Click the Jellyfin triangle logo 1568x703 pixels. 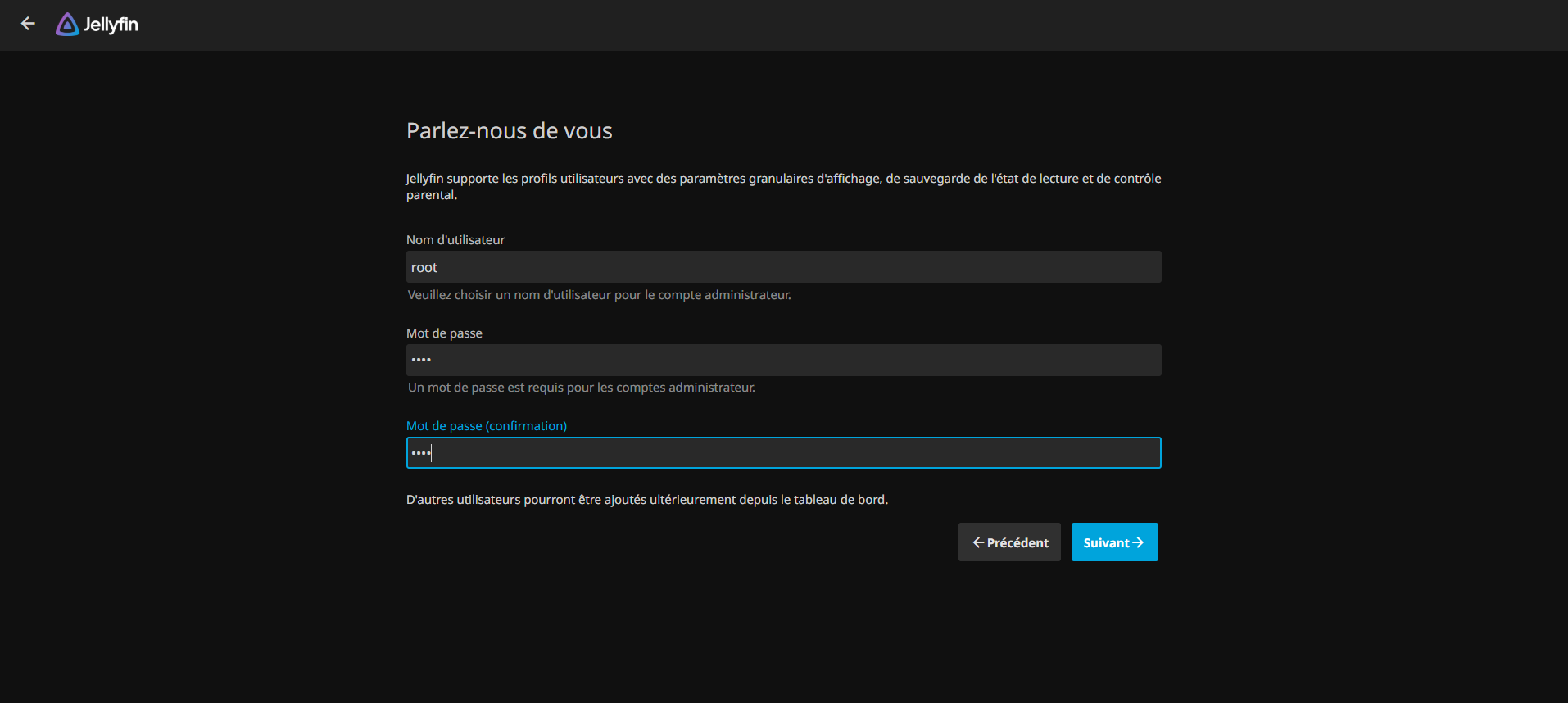pyautogui.click(x=67, y=25)
